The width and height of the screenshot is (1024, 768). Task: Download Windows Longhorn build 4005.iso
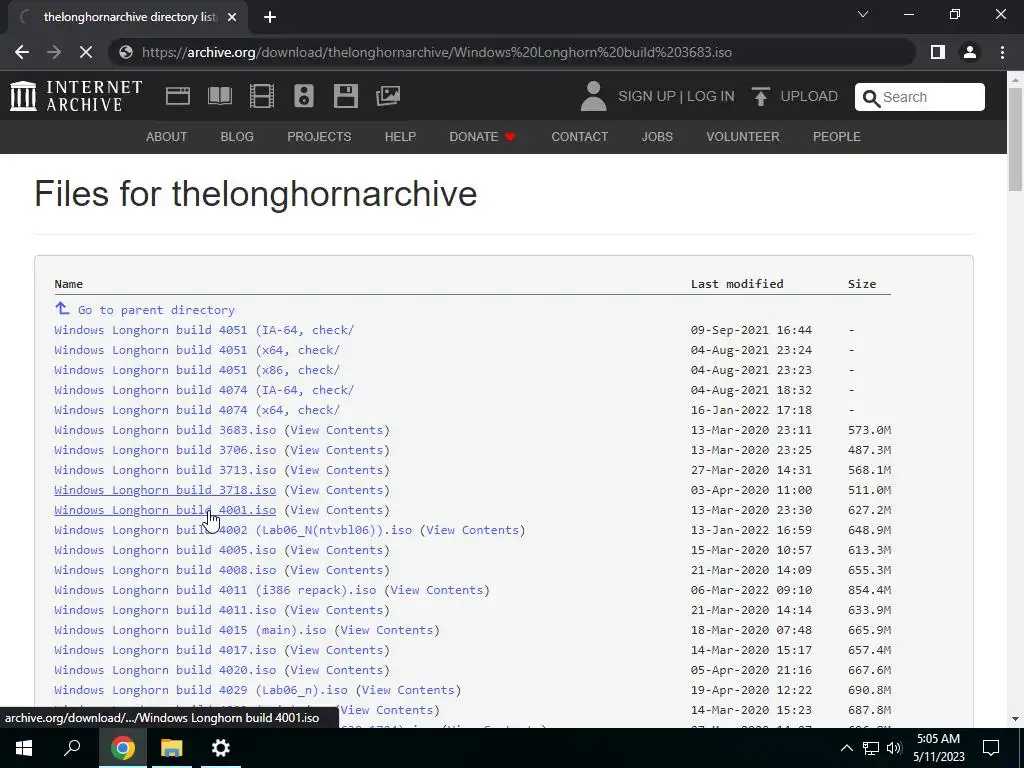(165, 550)
